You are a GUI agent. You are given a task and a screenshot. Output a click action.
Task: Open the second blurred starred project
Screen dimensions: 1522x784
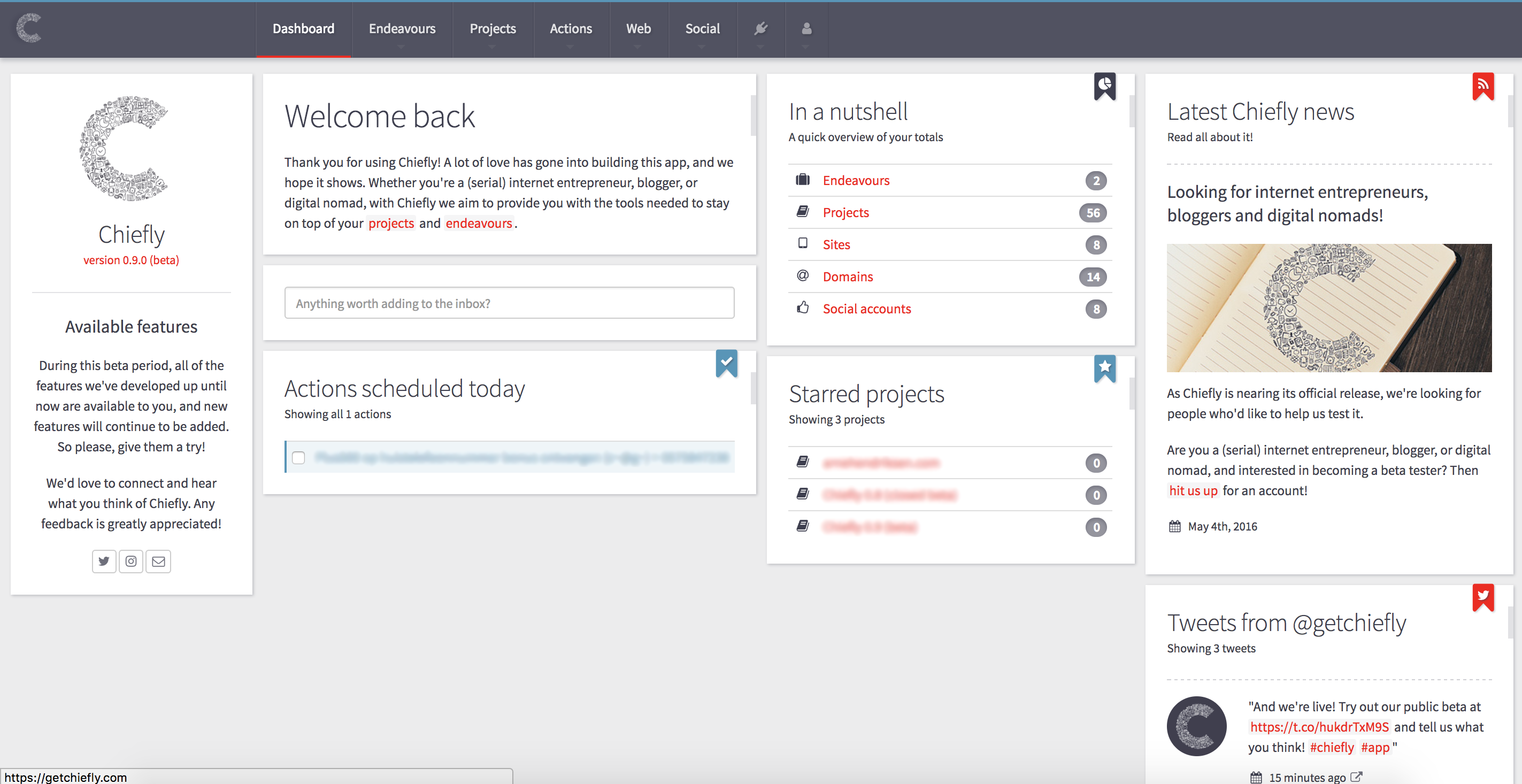(x=889, y=495)
